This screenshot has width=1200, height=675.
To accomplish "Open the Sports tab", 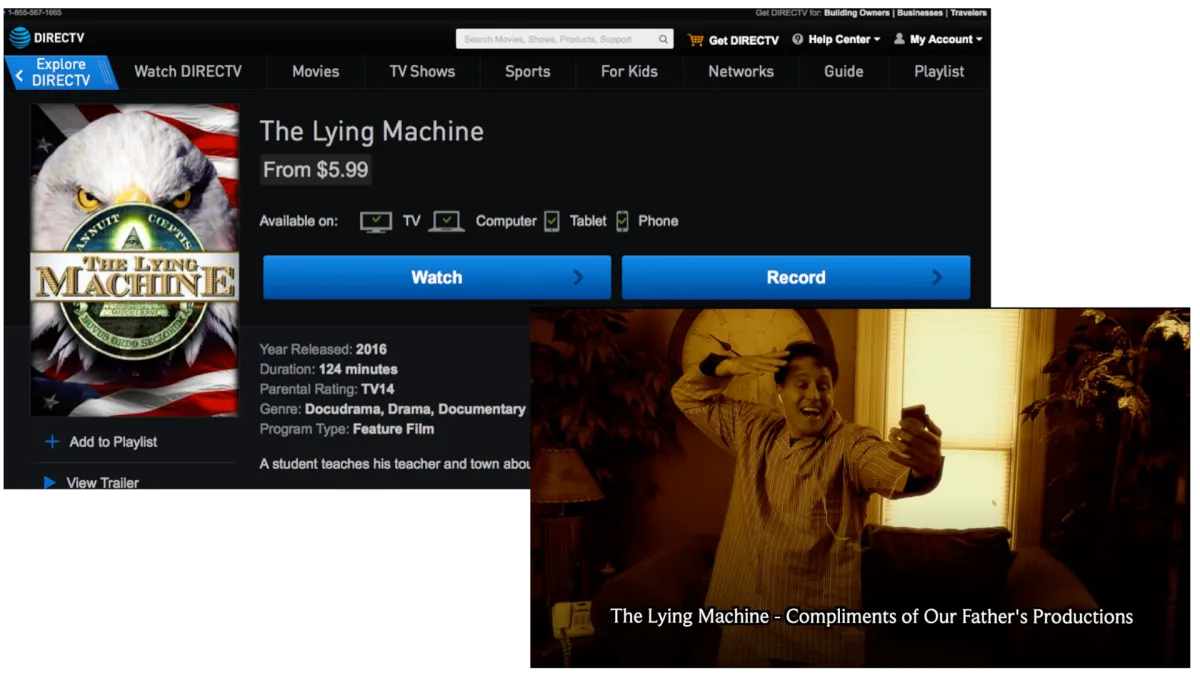I will pos(528,71).
